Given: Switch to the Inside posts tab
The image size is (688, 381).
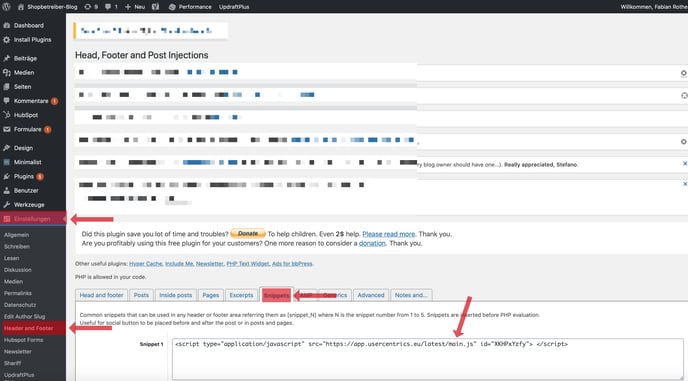Looking at the screenshot, I should [x=176, y=295].
